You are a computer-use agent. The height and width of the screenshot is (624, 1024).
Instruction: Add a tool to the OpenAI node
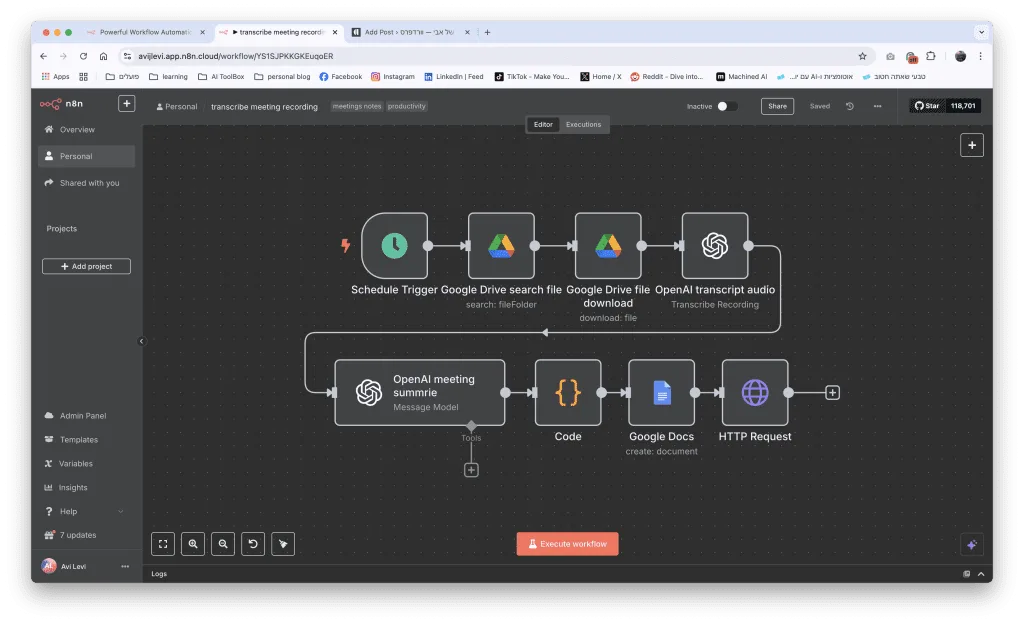471,470
